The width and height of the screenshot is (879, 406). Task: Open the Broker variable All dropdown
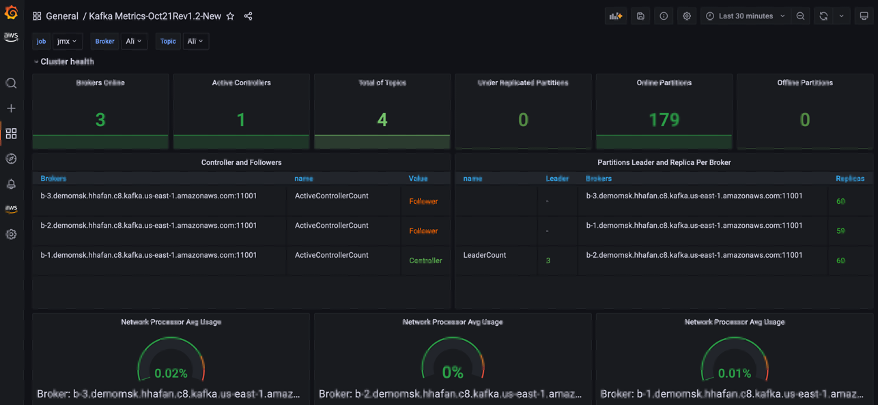pyautogui.click(x=134, y=41)
